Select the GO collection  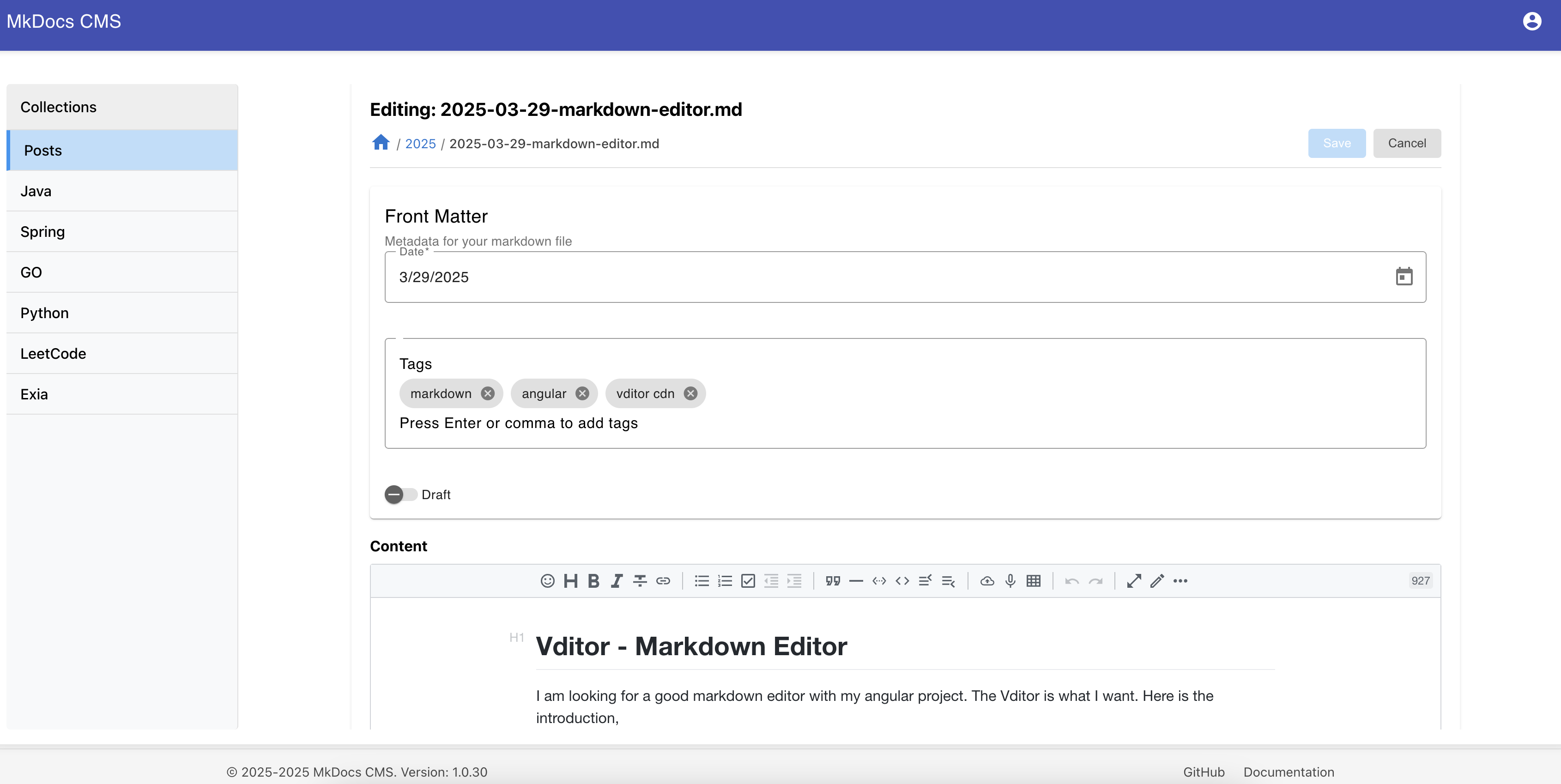(122, 272)
